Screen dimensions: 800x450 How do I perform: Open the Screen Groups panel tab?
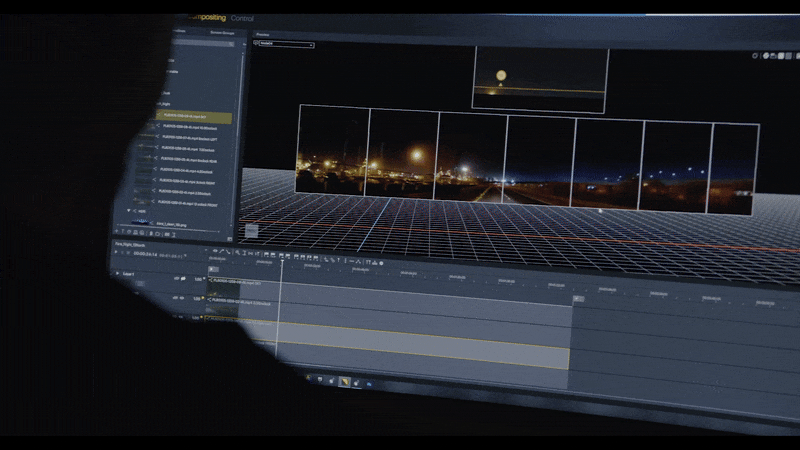(222, 33)
